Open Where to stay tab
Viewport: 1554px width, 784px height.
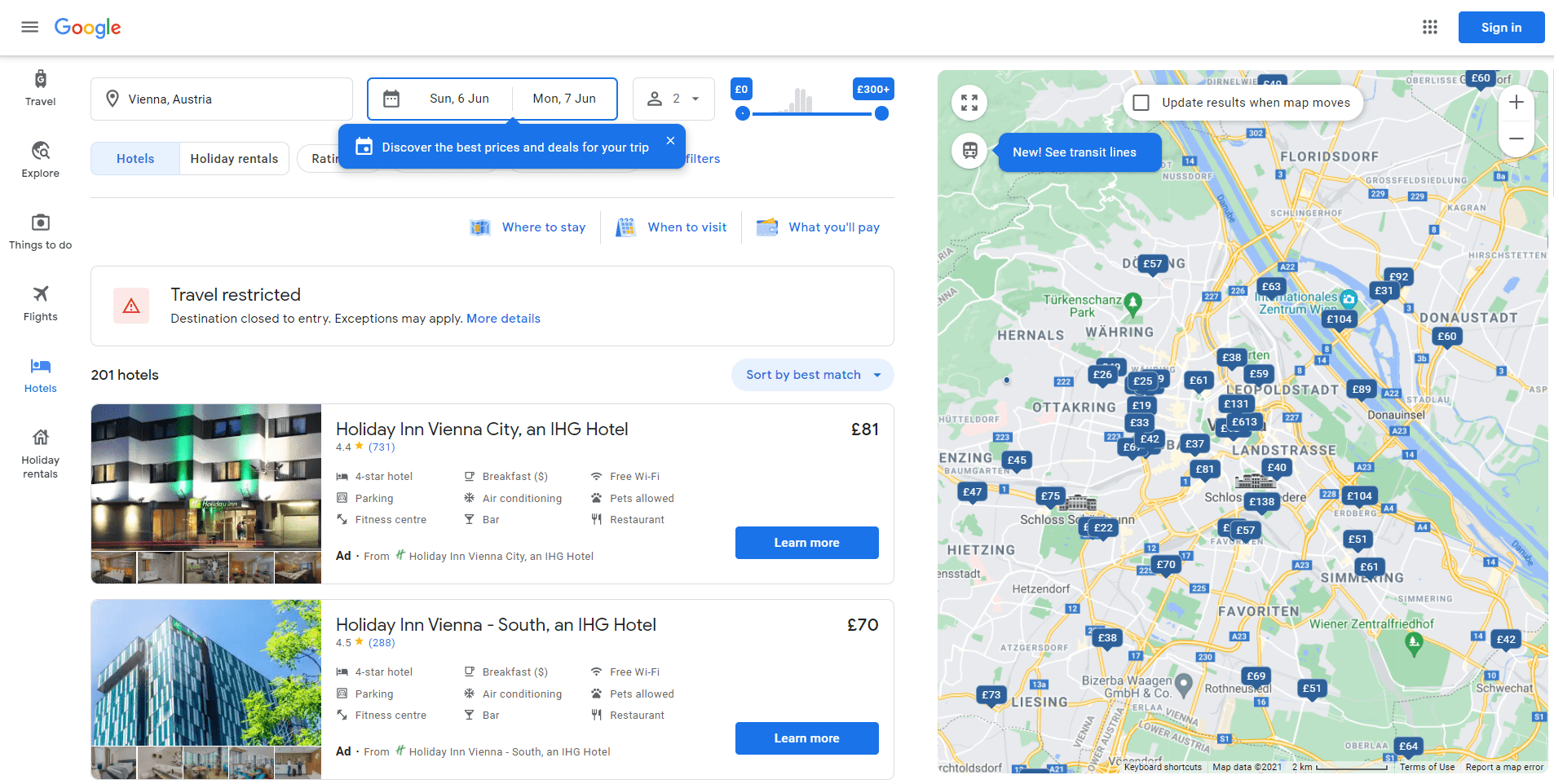point(528,227)
